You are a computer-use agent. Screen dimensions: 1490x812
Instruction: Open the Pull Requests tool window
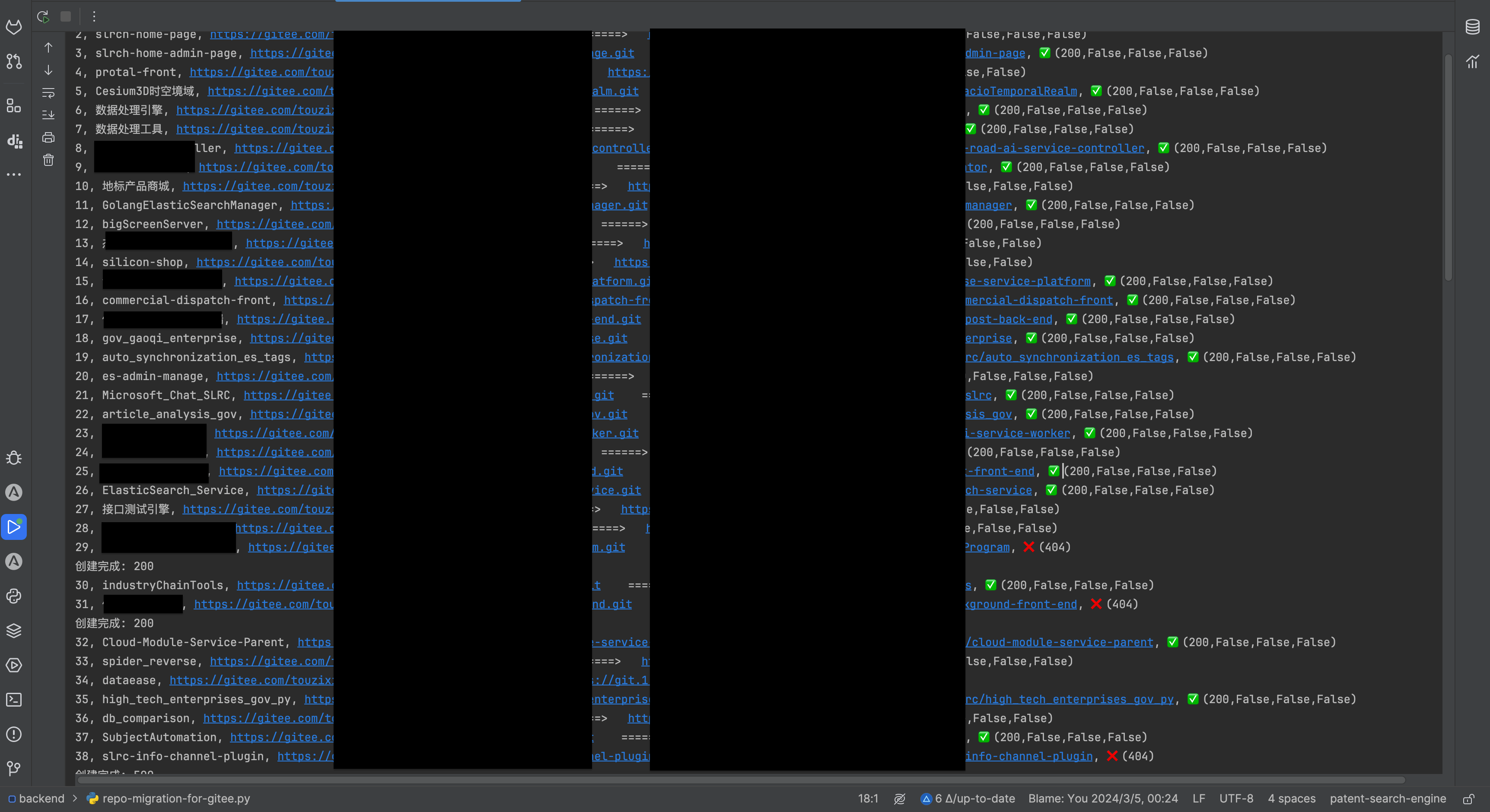[x=14, y=61]
